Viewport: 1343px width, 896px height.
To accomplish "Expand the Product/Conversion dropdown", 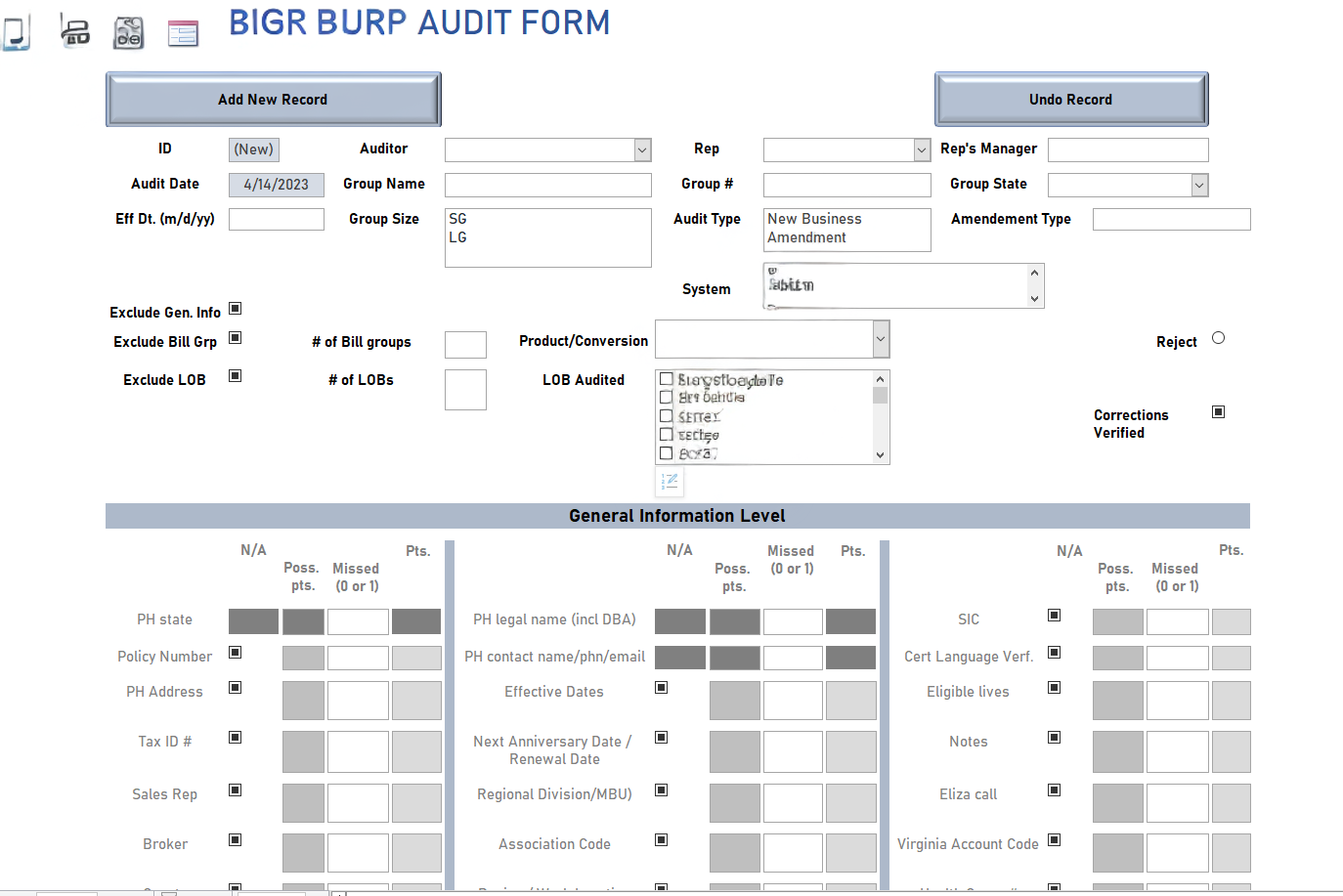I will pyautogui.click(x=881, y=339).
